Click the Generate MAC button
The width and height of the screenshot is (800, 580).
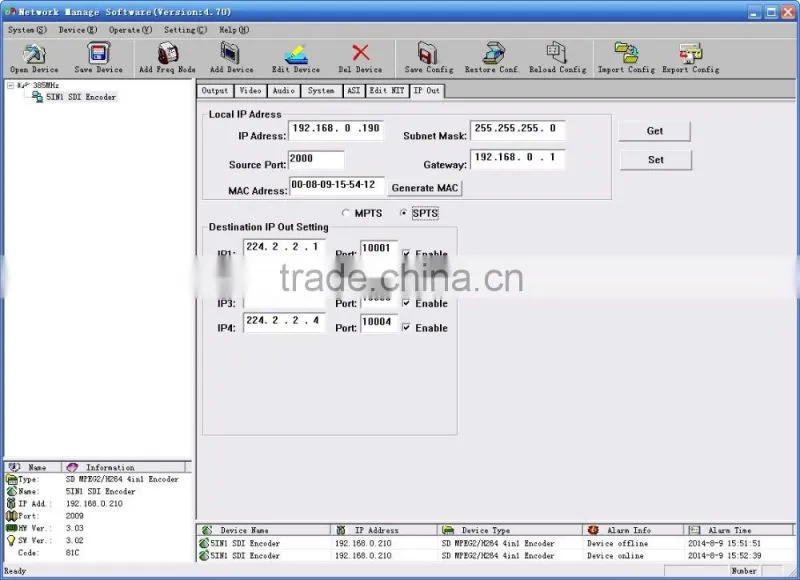point(424,188)
